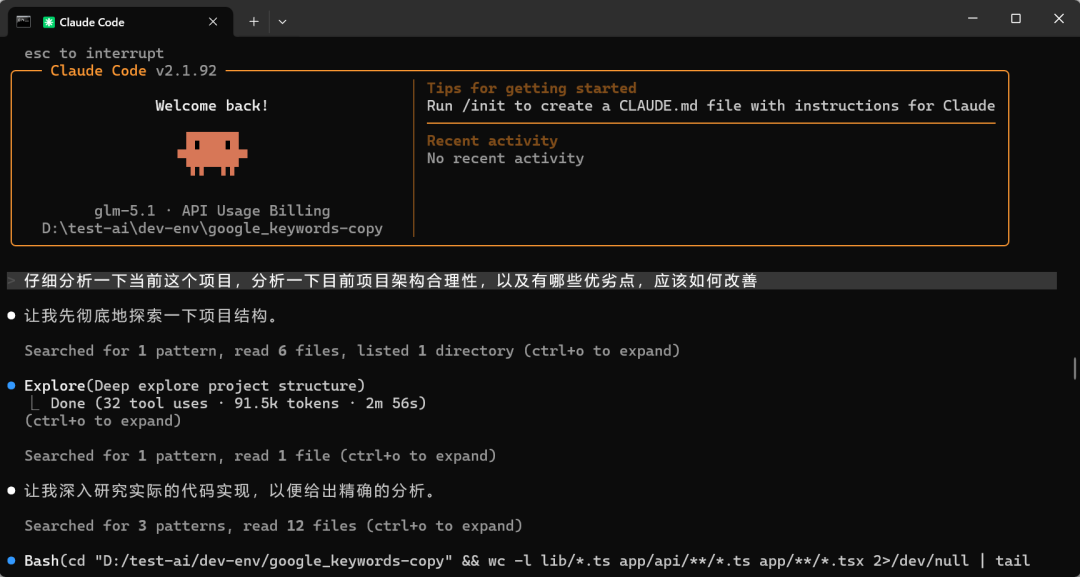
Task: Click the 'esc to interrupt' text
Action: tap(94, 53)
